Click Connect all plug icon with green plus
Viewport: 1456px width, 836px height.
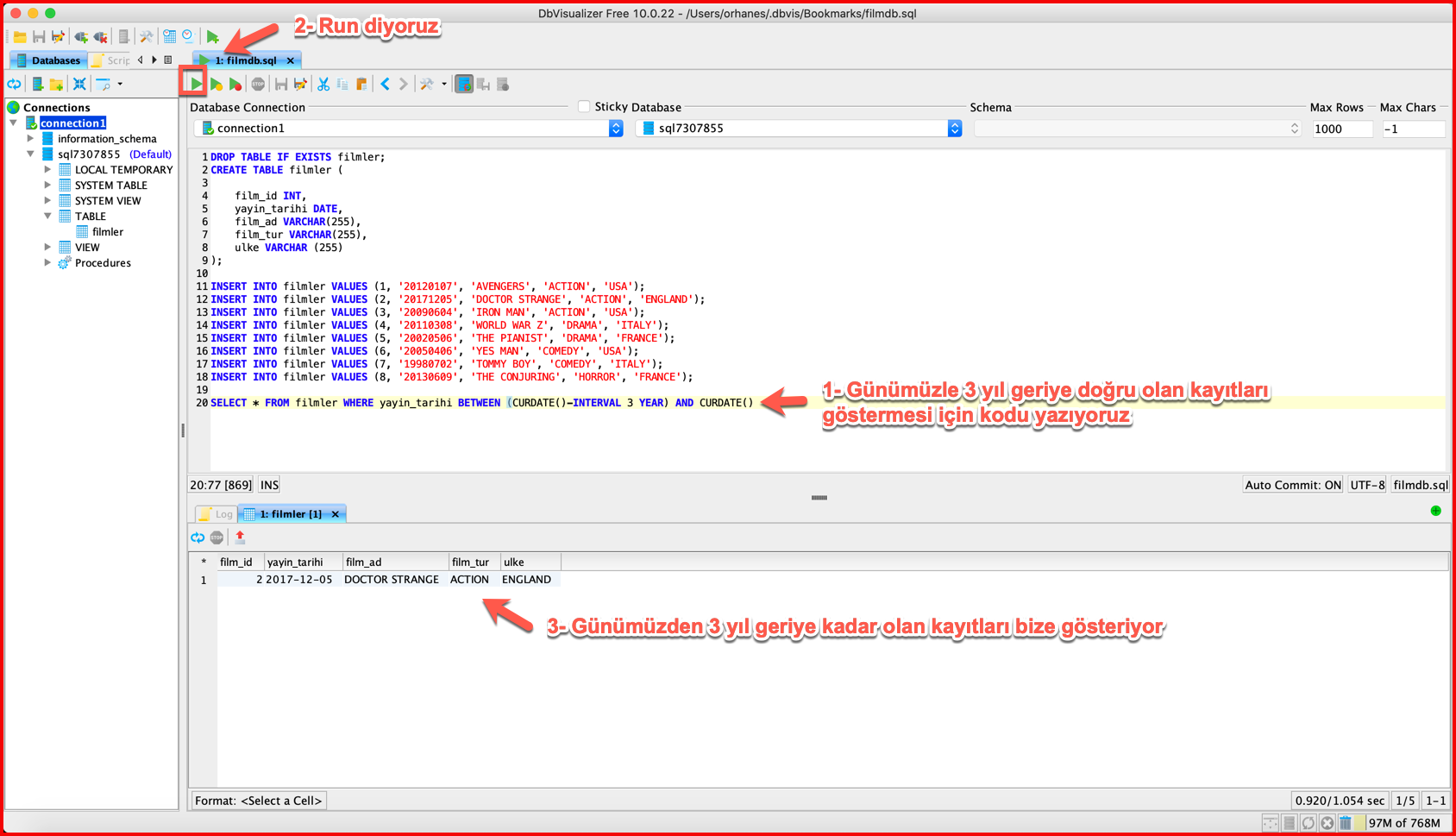(x=81, y=36)
